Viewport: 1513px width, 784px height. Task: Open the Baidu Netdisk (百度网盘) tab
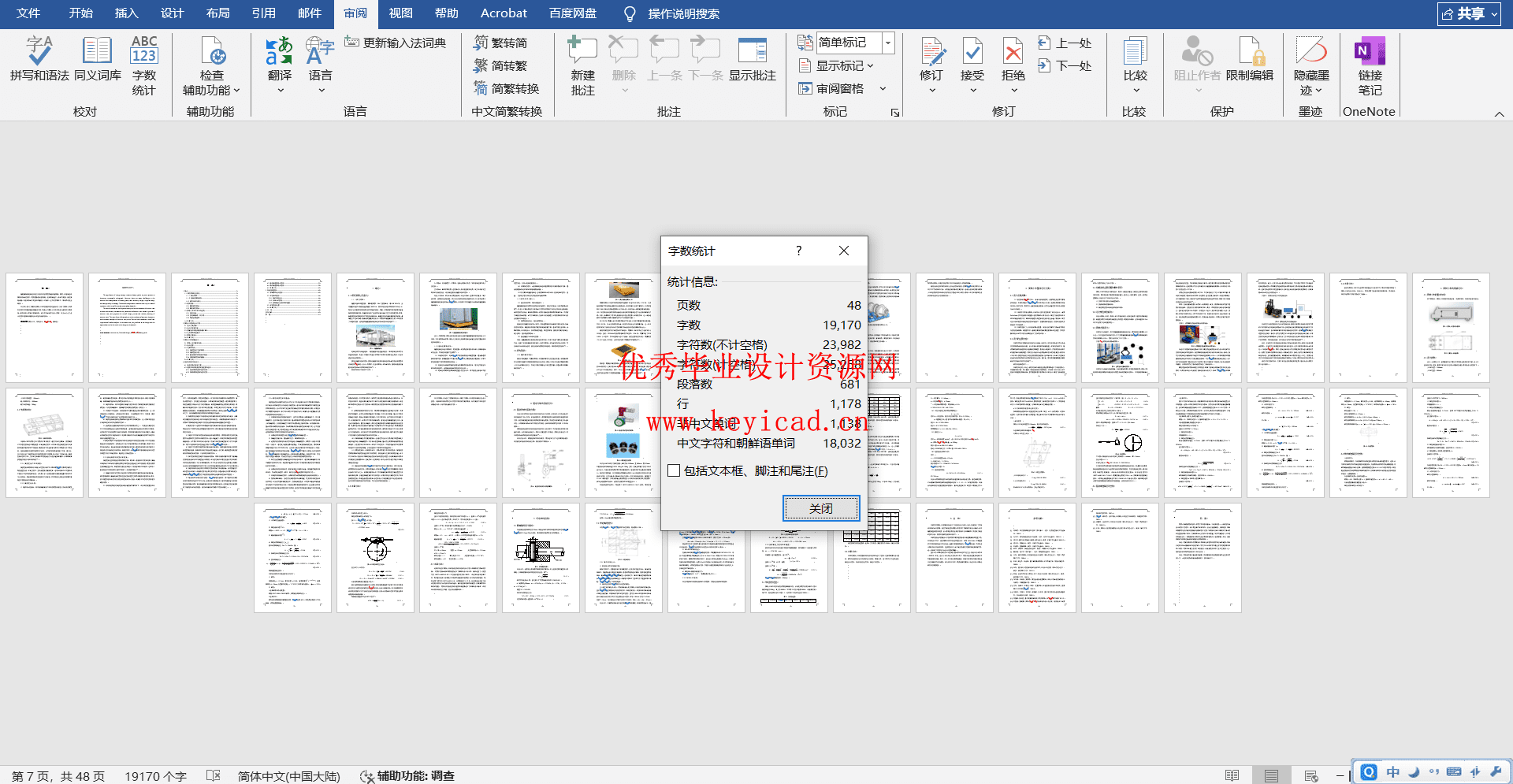click(573, 13)
